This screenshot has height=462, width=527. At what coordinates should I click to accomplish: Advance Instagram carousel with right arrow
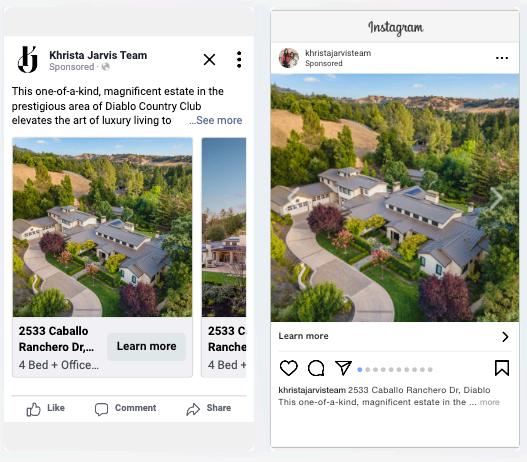pyautogui.click(x=496, y=198)
